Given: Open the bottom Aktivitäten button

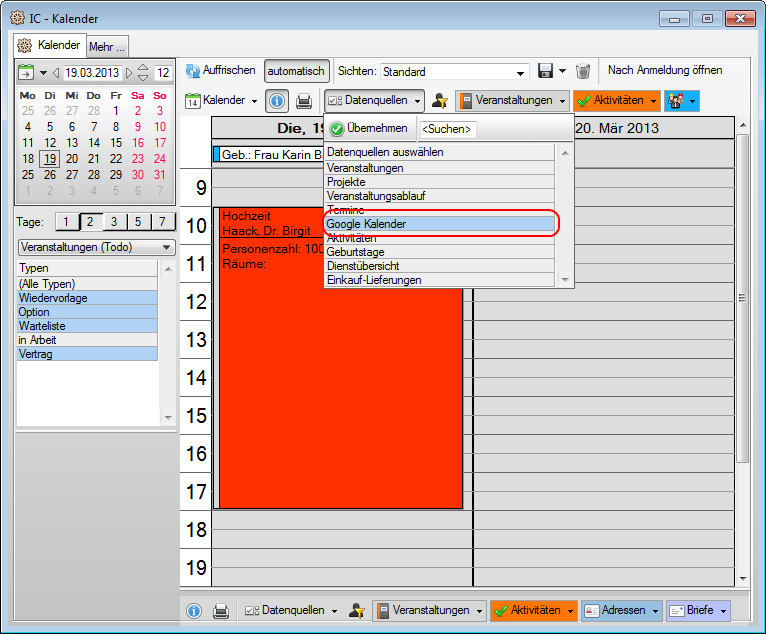Looking at the screenshot, I should [x=534, y=611].
